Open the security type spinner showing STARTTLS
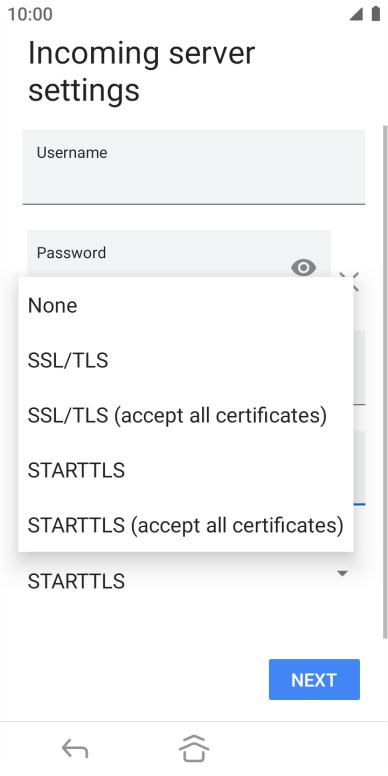 point(194,581)
